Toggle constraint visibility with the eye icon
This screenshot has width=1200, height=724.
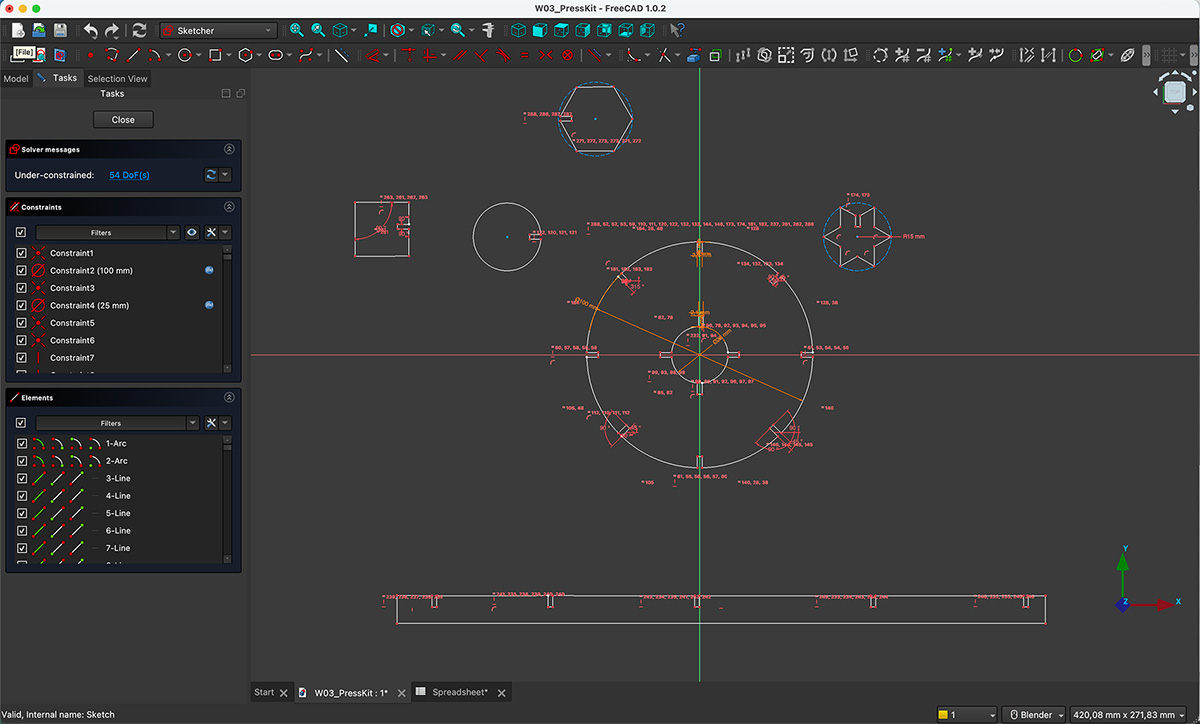pyautogui.click(x=190, y=232)
